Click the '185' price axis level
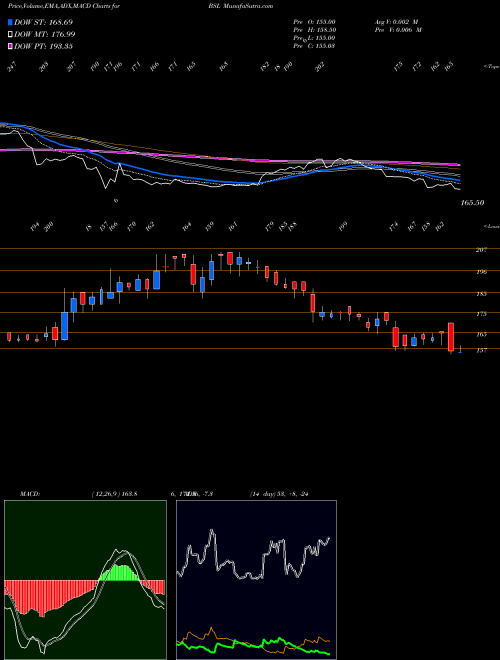The height and width of the screenshot is (660, 500). coord(481,294)
